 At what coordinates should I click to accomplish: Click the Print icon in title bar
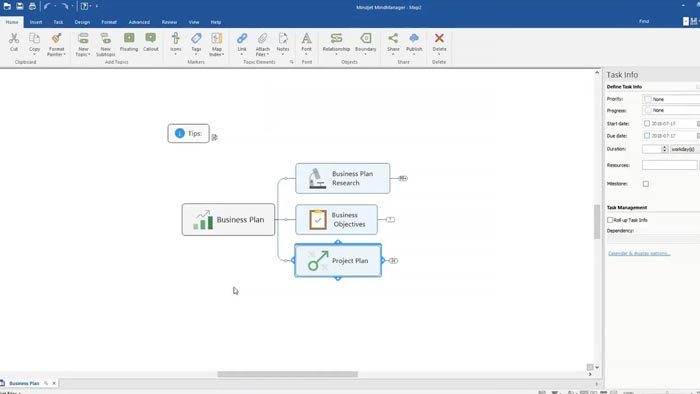[32, 6]
